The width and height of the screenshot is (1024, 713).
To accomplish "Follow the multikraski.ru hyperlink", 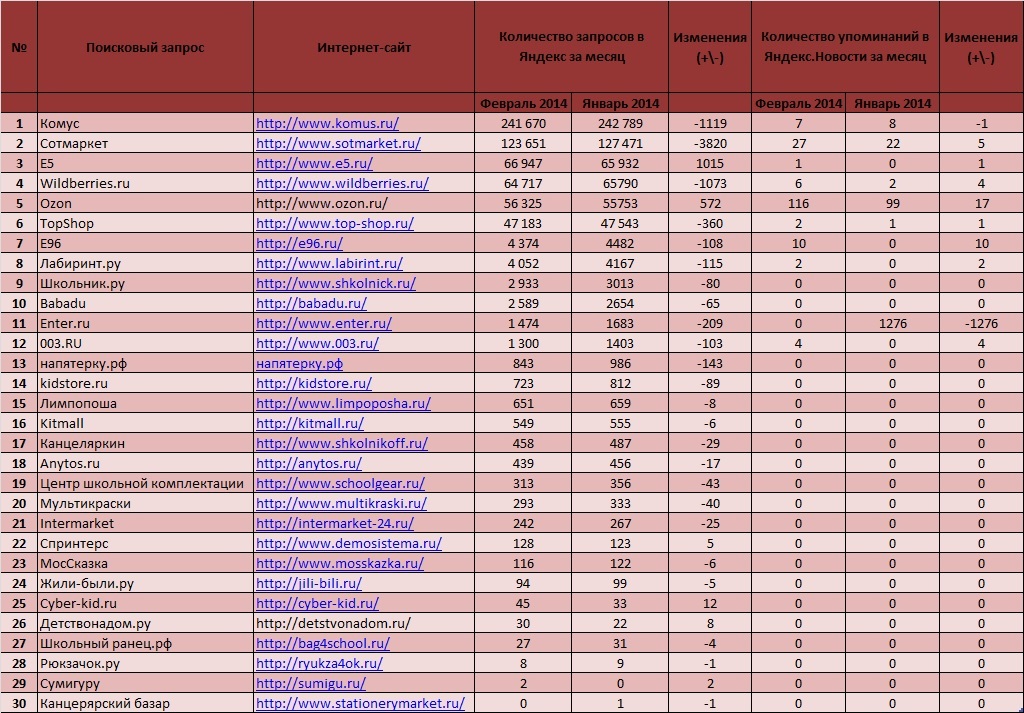I will coord(342,503).
